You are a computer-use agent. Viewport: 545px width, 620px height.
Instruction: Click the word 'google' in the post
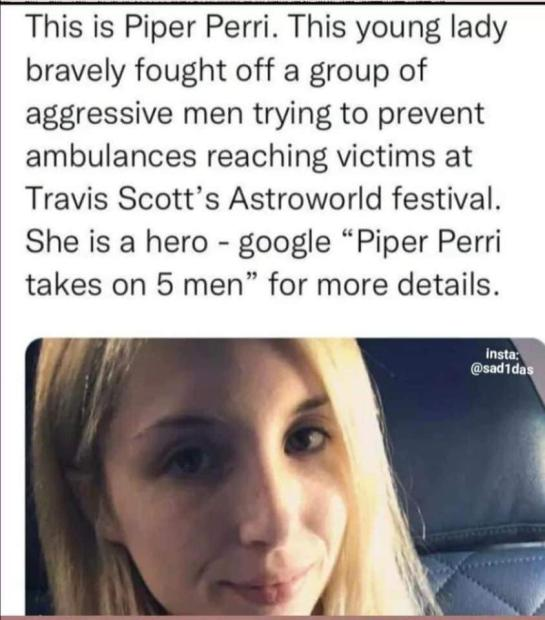pyautogui.click(x=284, y=243)
